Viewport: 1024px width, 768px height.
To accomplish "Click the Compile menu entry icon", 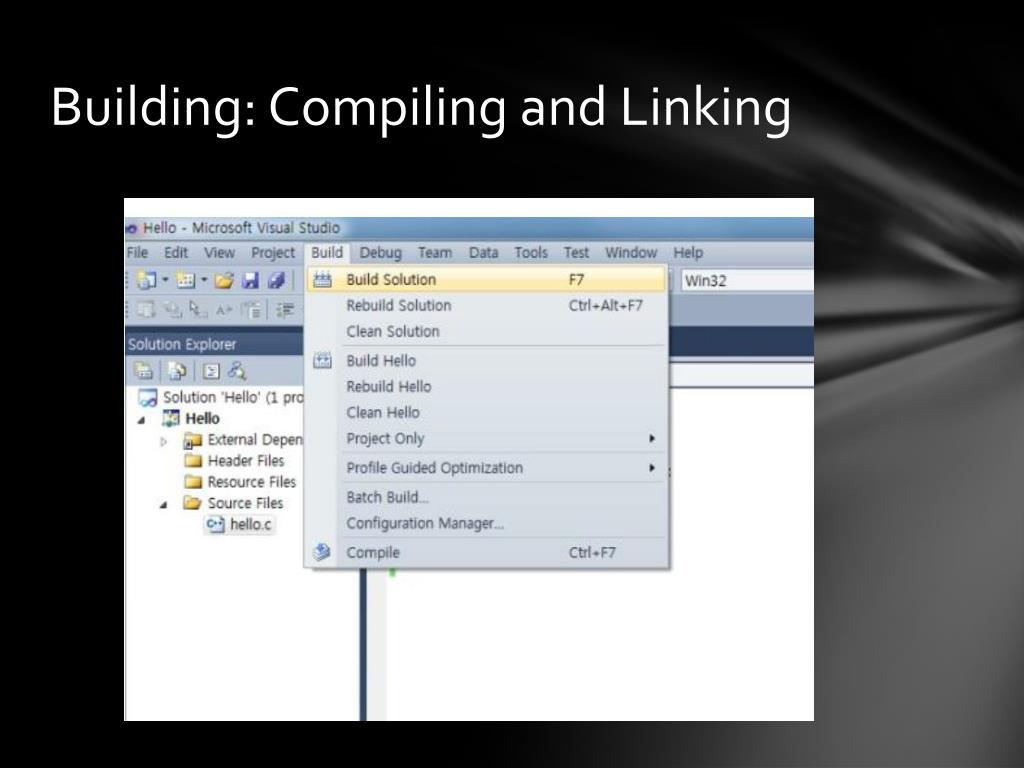I will point(322,552).
